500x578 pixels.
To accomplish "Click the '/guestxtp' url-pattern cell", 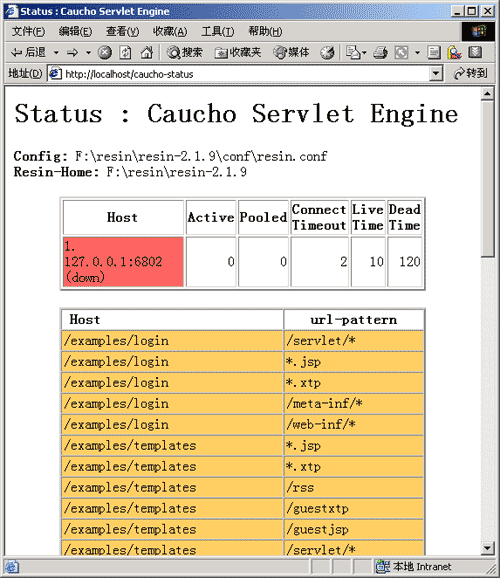I will [x=354, y=509].
